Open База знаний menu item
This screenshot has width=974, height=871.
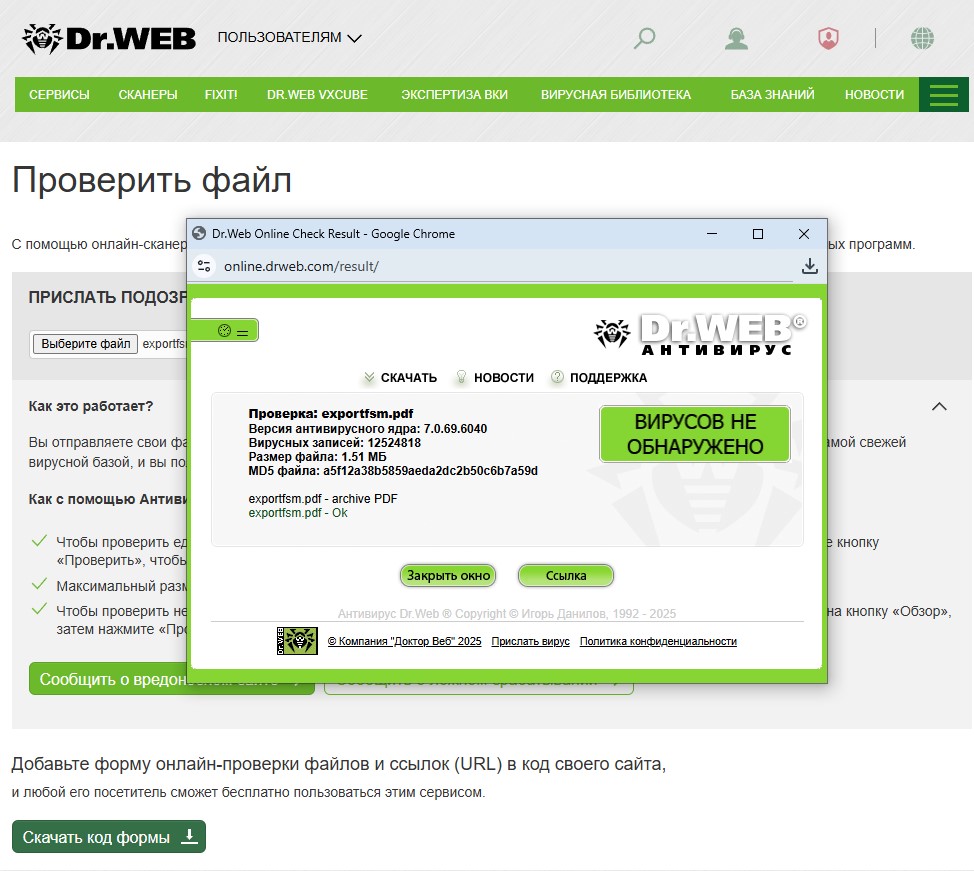click(772, 94)
